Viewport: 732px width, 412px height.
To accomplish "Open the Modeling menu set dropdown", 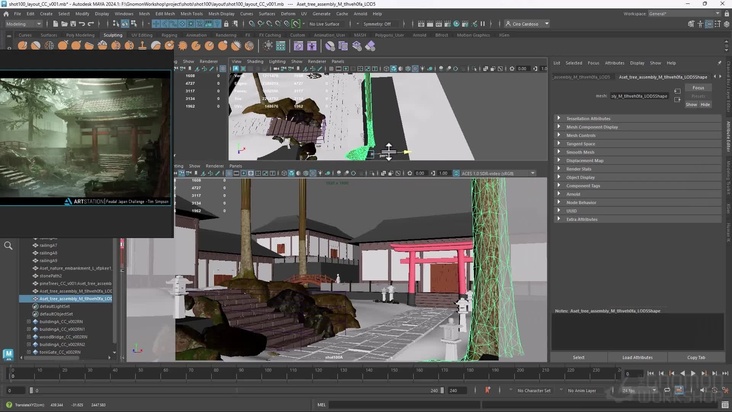I will (x=23, y=24).
